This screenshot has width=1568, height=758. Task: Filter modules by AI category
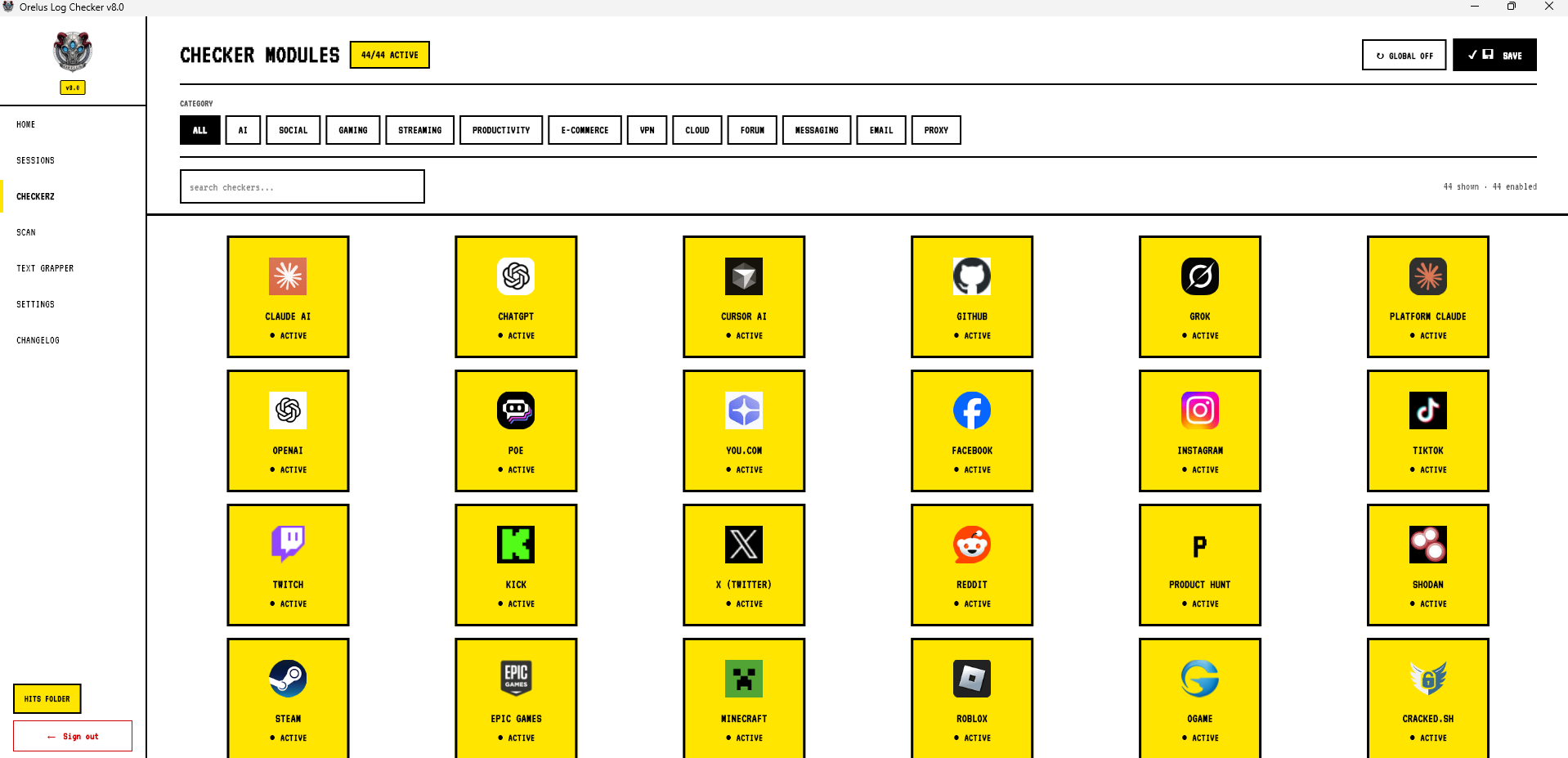coord(243,130)
